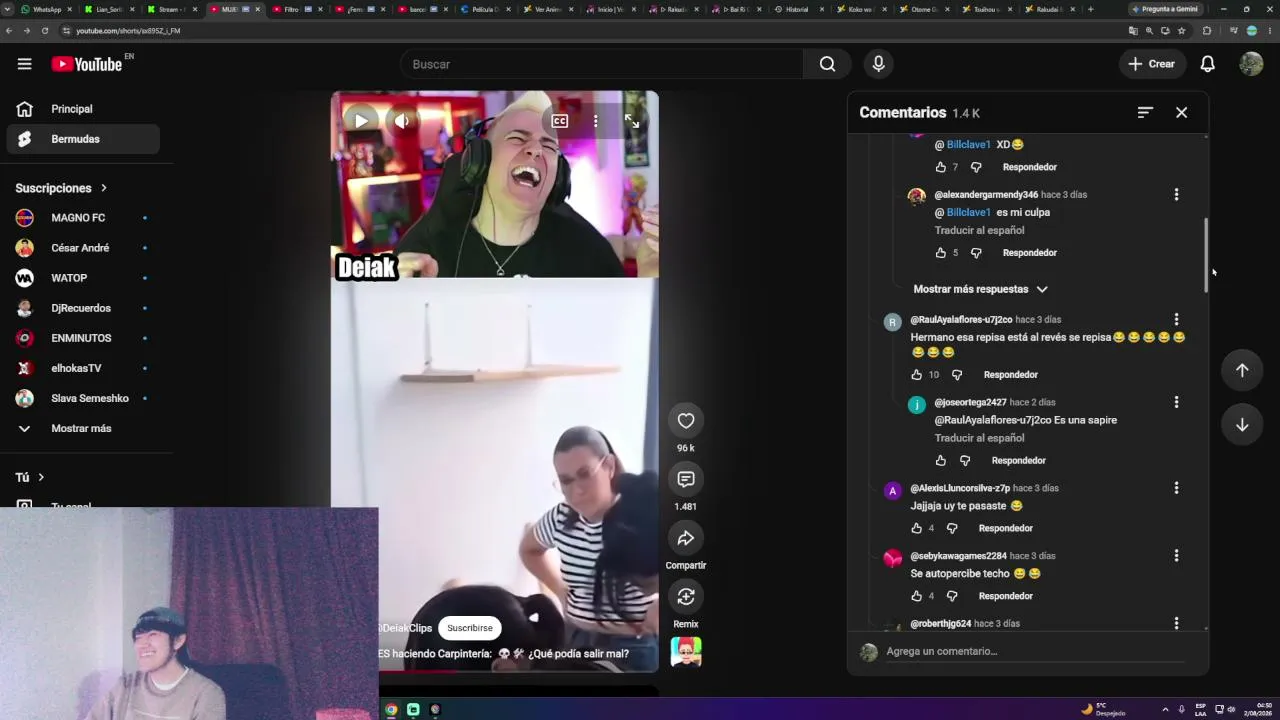Select Principal in the sidebar
This screenshot has width=1280, height=720.
click(83, 109)
